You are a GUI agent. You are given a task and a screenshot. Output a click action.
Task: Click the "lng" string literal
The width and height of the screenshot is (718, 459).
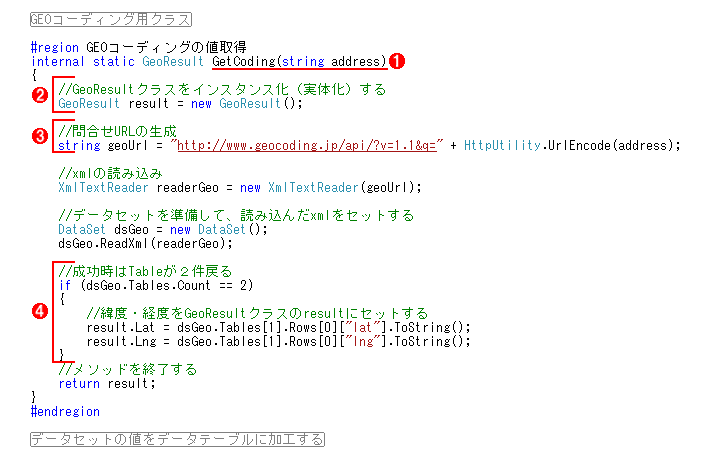(363, 341)
